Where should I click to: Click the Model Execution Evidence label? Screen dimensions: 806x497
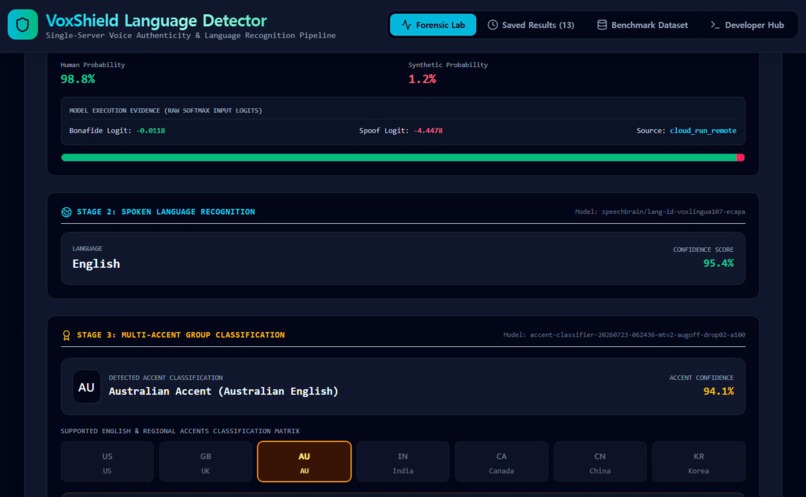[x=166, y=111]
